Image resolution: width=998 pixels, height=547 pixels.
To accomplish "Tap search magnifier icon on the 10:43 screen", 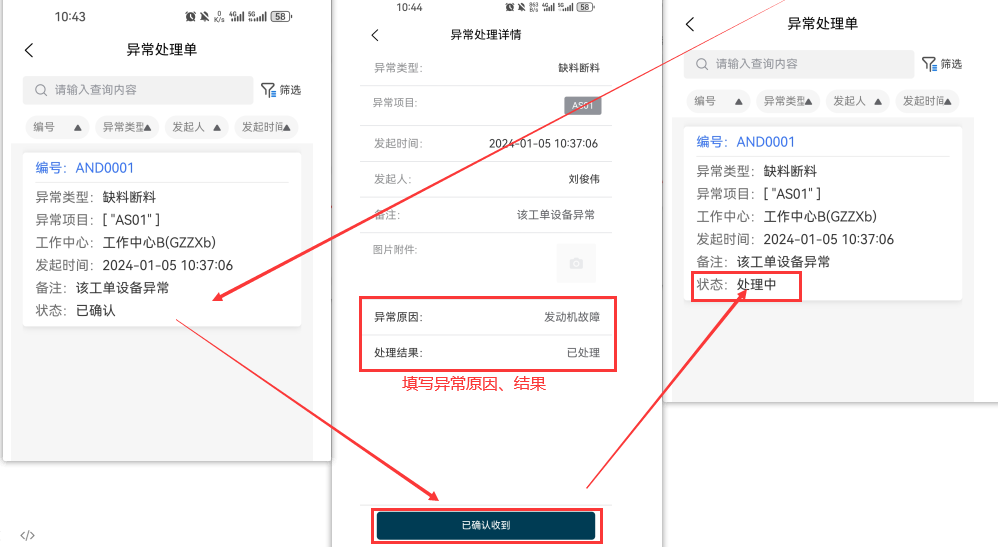I will click(x=41, y=90).
